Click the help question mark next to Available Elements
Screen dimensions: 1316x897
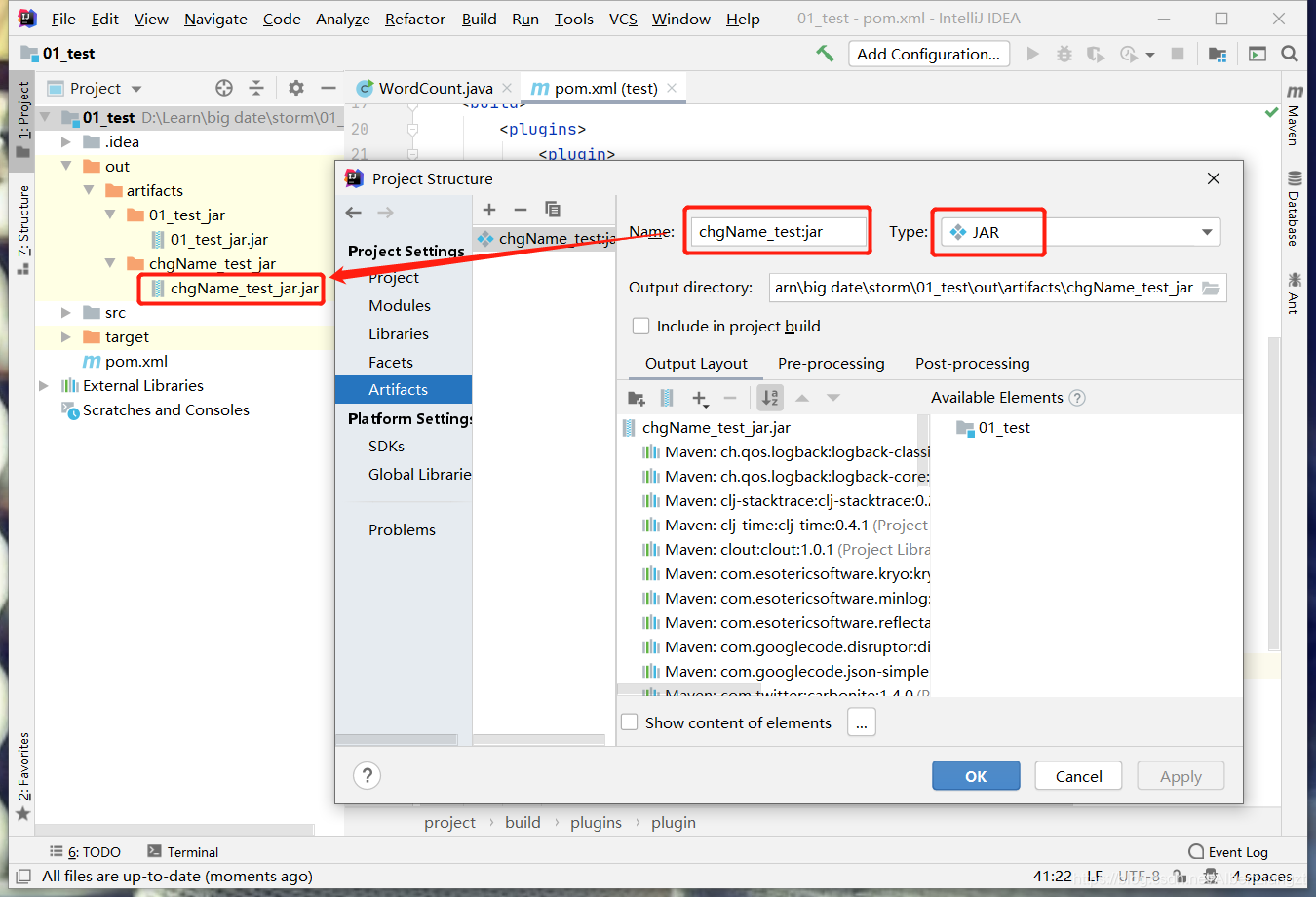pos(1077,398)
